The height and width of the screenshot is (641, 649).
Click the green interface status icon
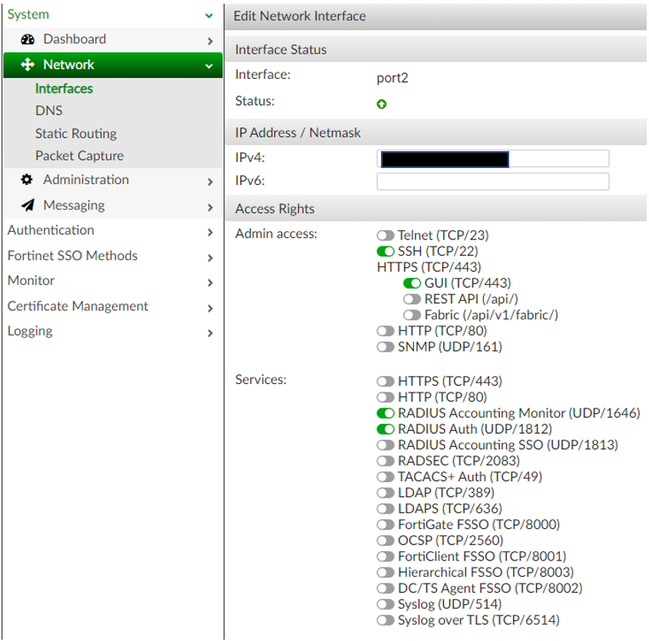(382, 104)
